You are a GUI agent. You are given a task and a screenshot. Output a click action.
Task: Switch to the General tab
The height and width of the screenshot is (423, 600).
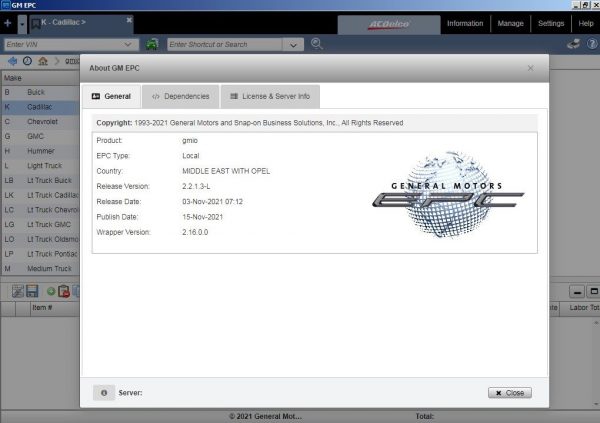click(112, 96)
